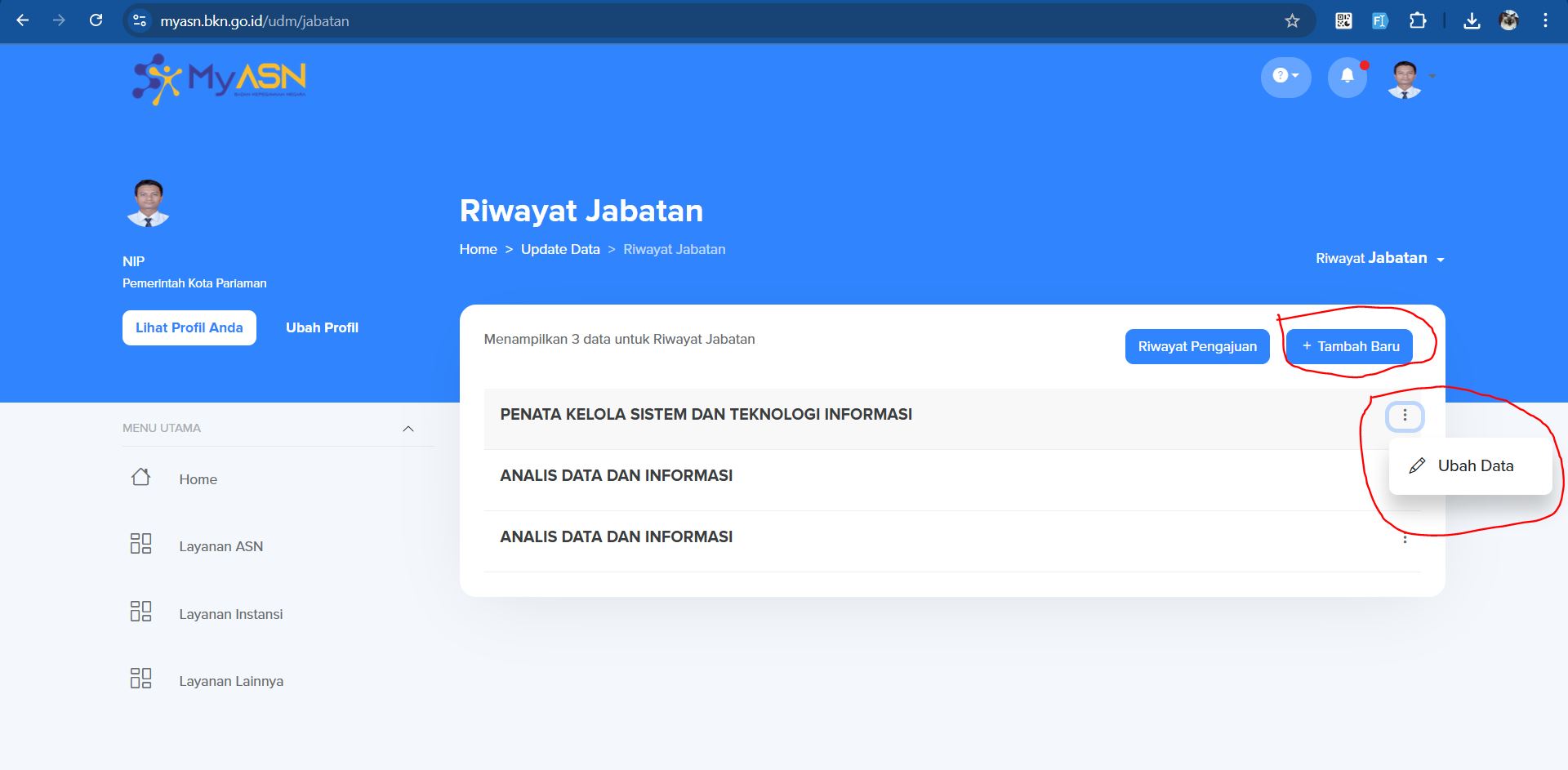
Task: Open three-dot menu for last Analis Data row
Action: tap(1404, 539)
